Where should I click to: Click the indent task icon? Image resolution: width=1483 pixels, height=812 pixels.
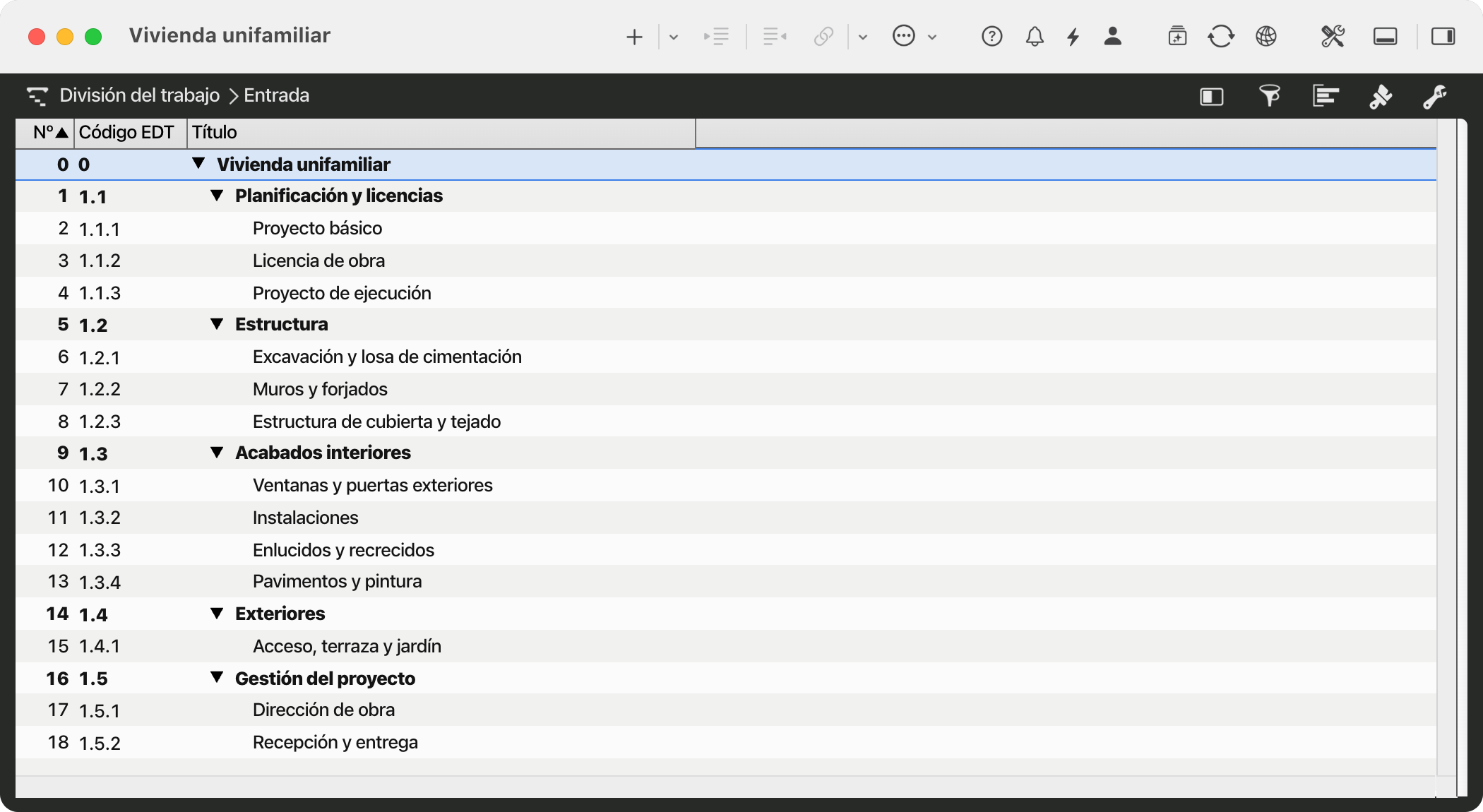pyautogui.click(x=716, y=36)
